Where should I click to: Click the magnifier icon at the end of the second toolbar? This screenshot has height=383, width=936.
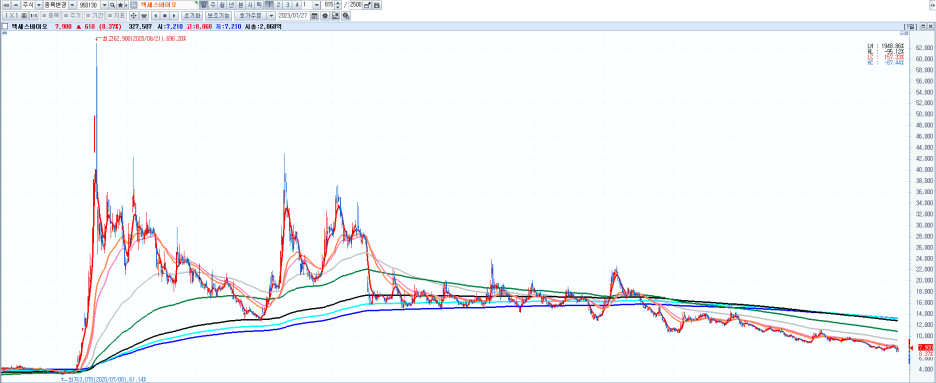346,16
